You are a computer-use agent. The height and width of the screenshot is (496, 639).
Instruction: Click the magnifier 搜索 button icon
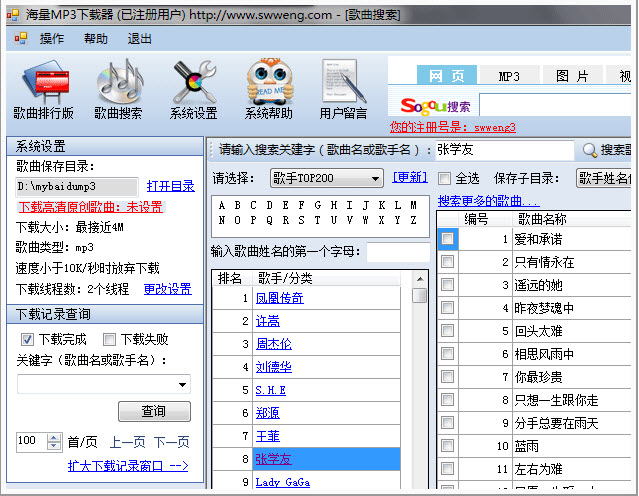pos(589,150)
